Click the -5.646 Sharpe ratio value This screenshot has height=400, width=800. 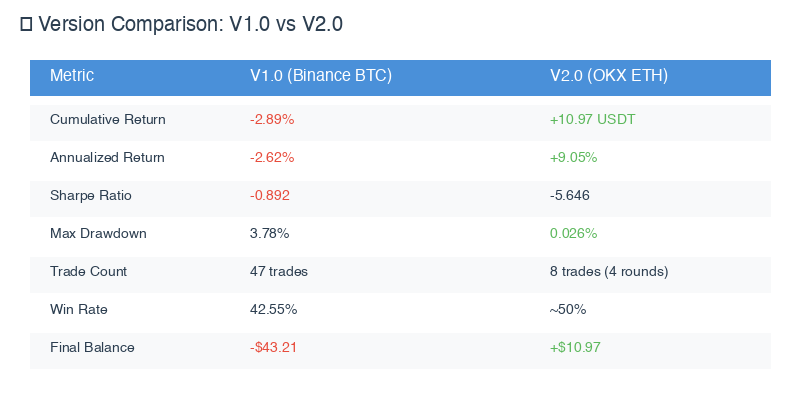pyautogui.click(x=571, y=196)
